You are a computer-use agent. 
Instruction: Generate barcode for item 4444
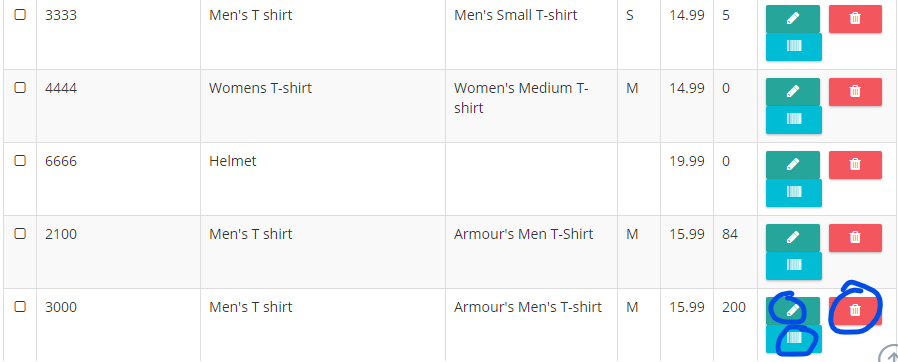pyautogui.click(x=794, y=120)
